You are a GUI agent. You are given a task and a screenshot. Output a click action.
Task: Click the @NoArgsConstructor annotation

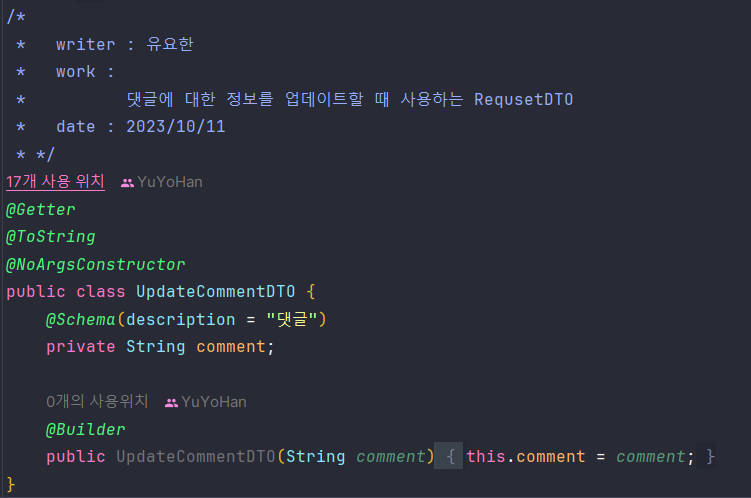[95, 264]
